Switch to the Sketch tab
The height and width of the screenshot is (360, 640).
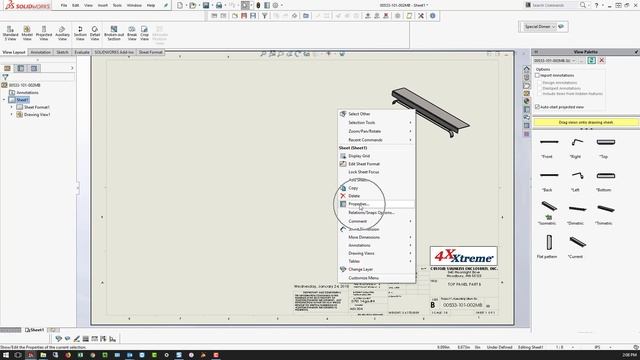click(62, 52)
